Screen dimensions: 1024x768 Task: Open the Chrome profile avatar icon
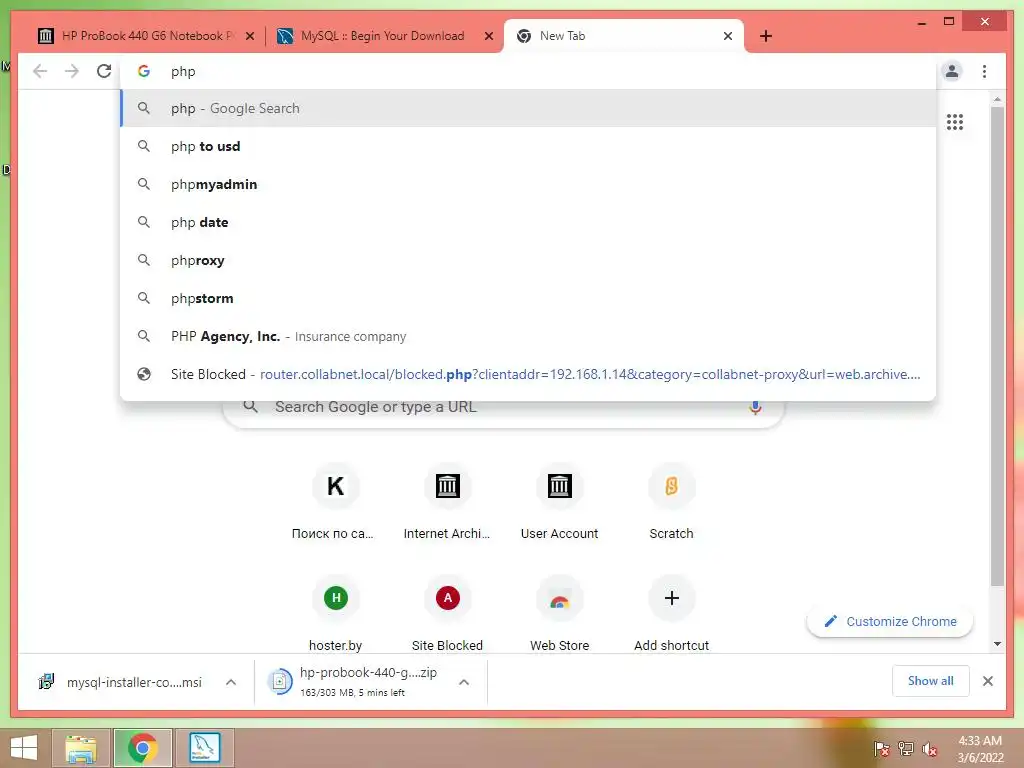[952, 71]
